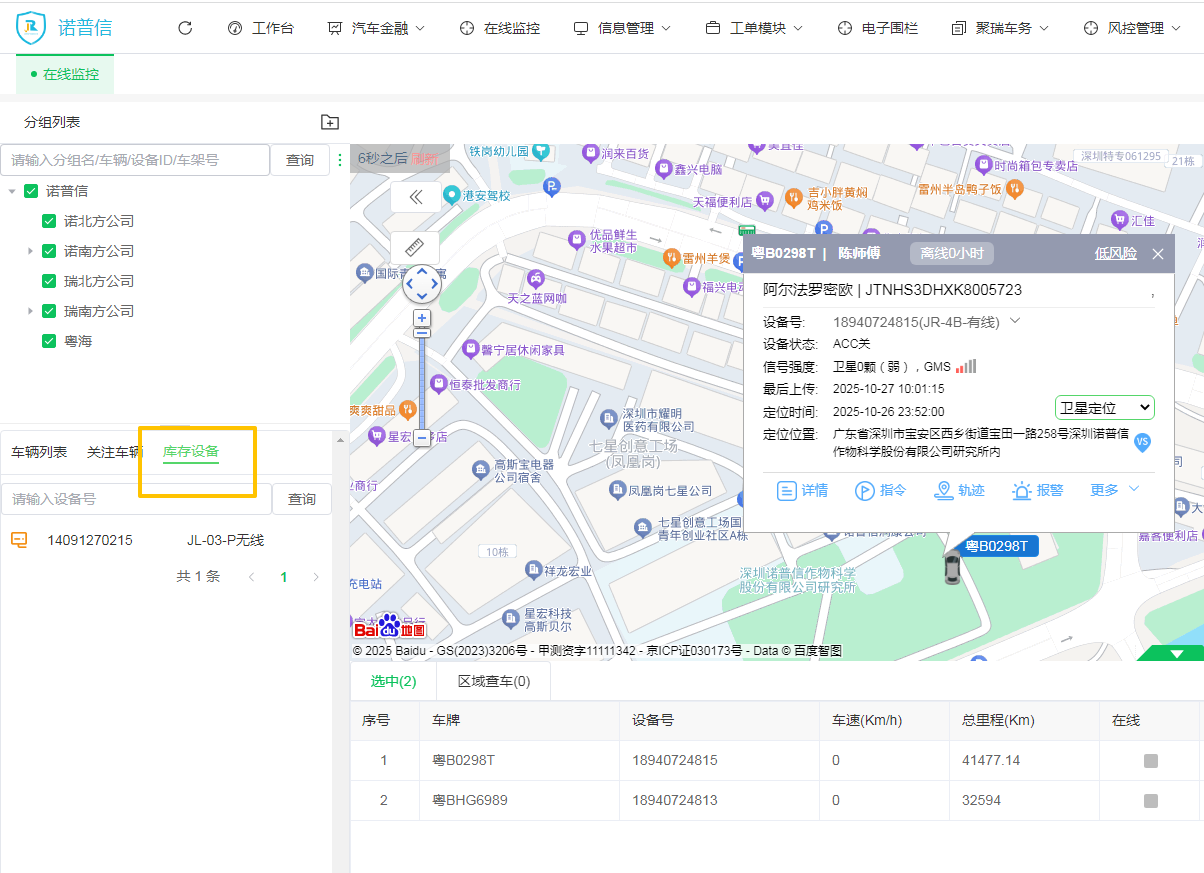The width and height of the screenshot is (1204, 873).
Task: Uncheck the 诺北方公司 checkbox
Action: tap(49, 221)
